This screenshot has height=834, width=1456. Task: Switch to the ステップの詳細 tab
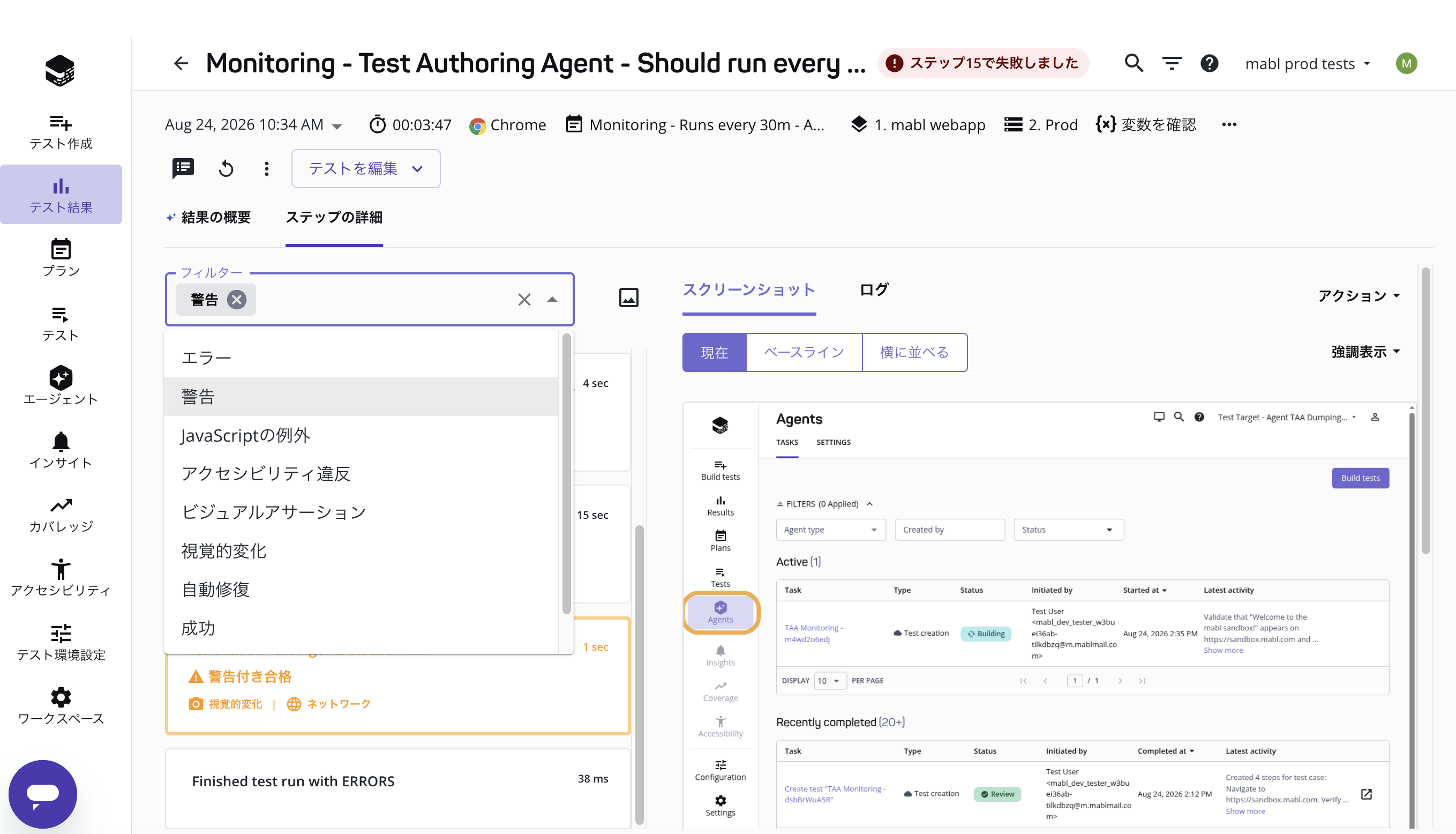[x=334, y=218]
